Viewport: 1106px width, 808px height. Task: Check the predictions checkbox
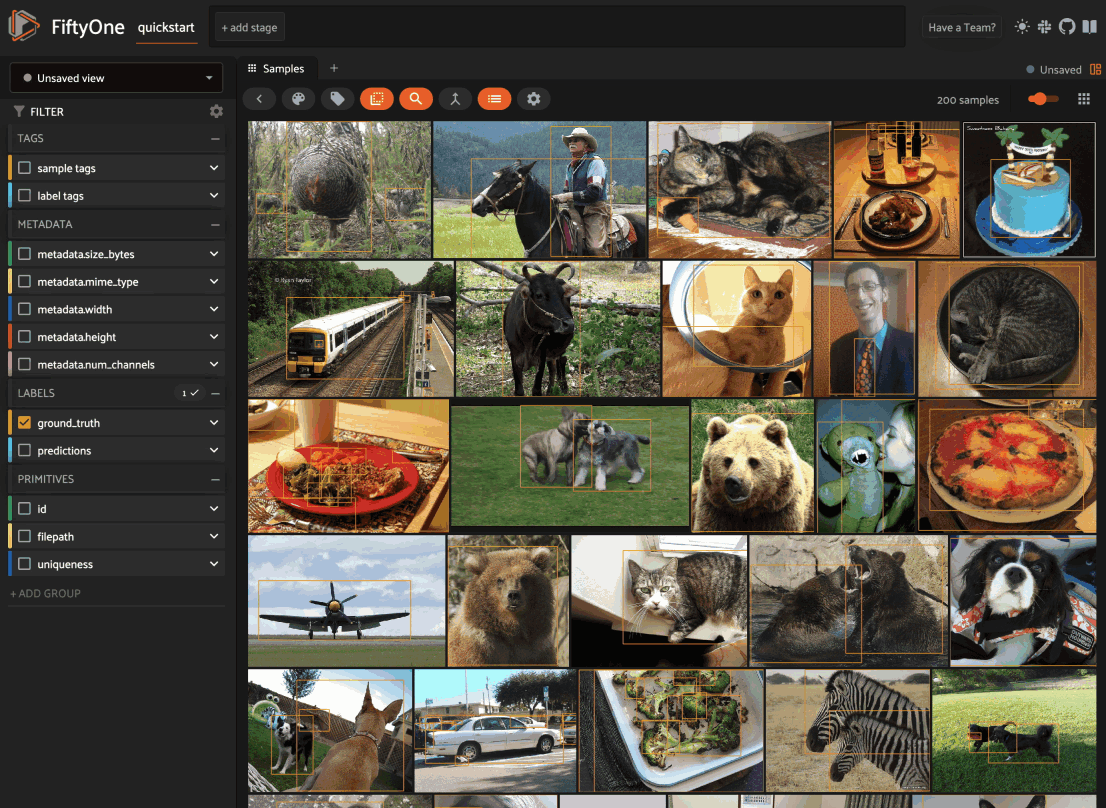point(25,450)
